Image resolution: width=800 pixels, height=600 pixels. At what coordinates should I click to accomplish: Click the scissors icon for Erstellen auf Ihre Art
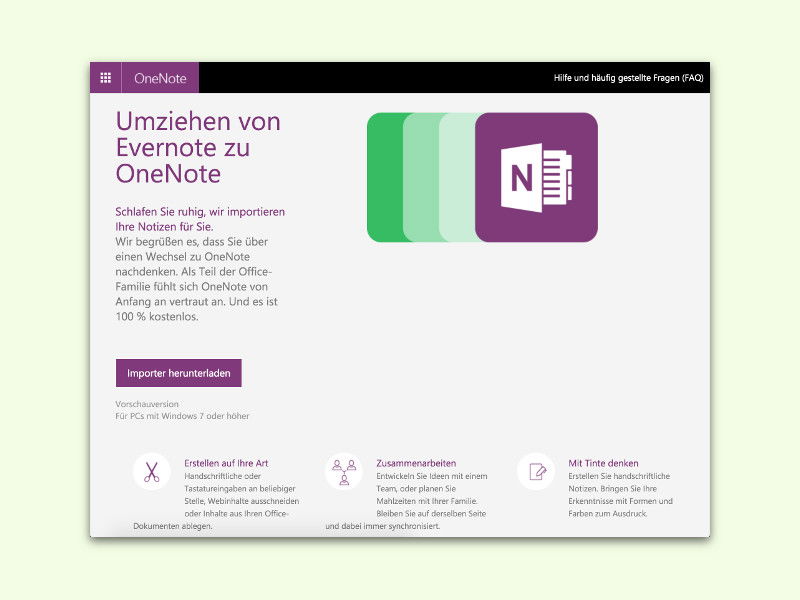pyautogui.click(x=152, y=472)
